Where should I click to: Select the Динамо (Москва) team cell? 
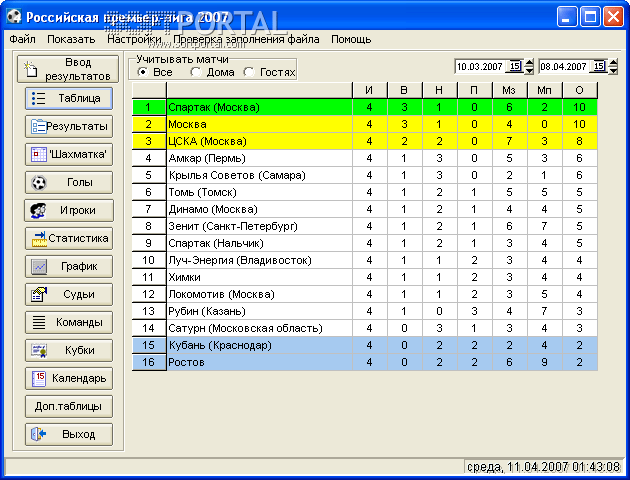pyautogui.click(x=259, y=209)
